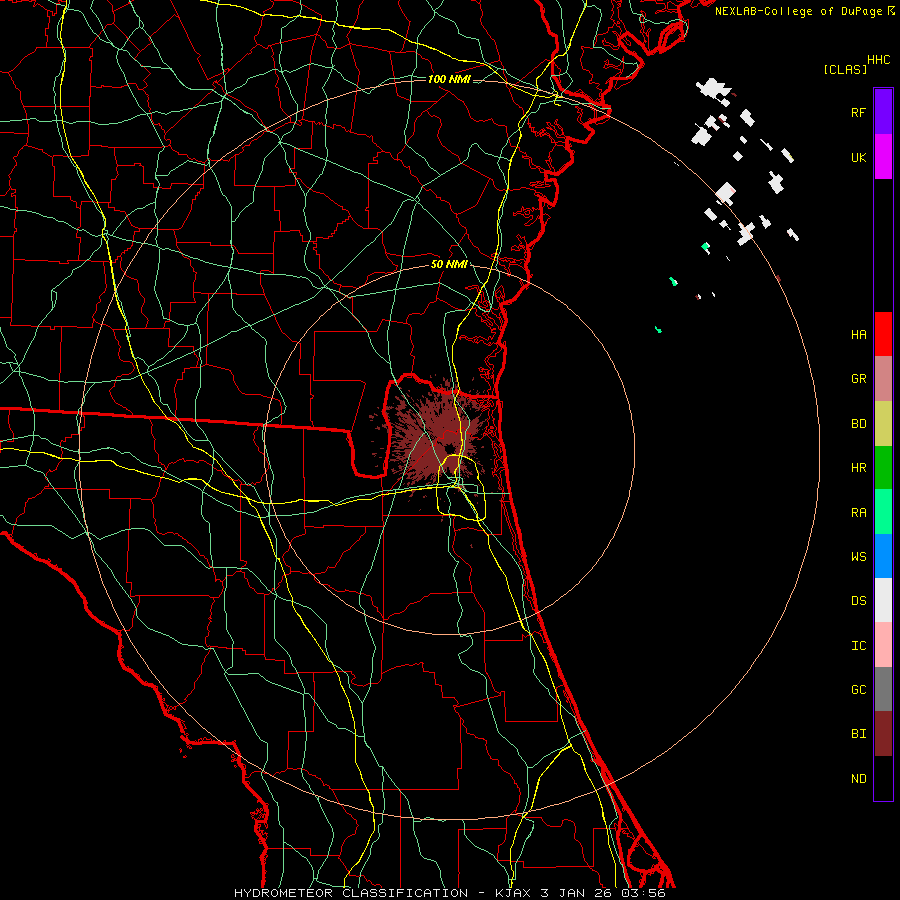The image size is (900, 900).
Task: Click the 'ND' legend label
Action: 858,779
